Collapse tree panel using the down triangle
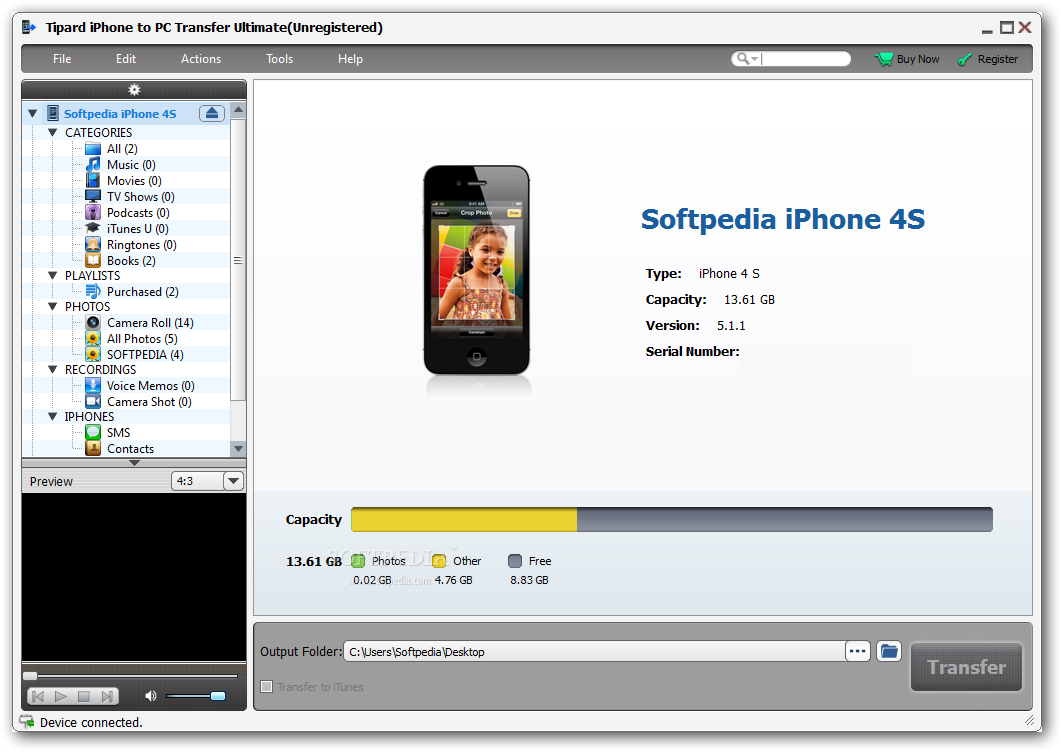The width and height of the screenshot is (1062, 752). point(134,463)
